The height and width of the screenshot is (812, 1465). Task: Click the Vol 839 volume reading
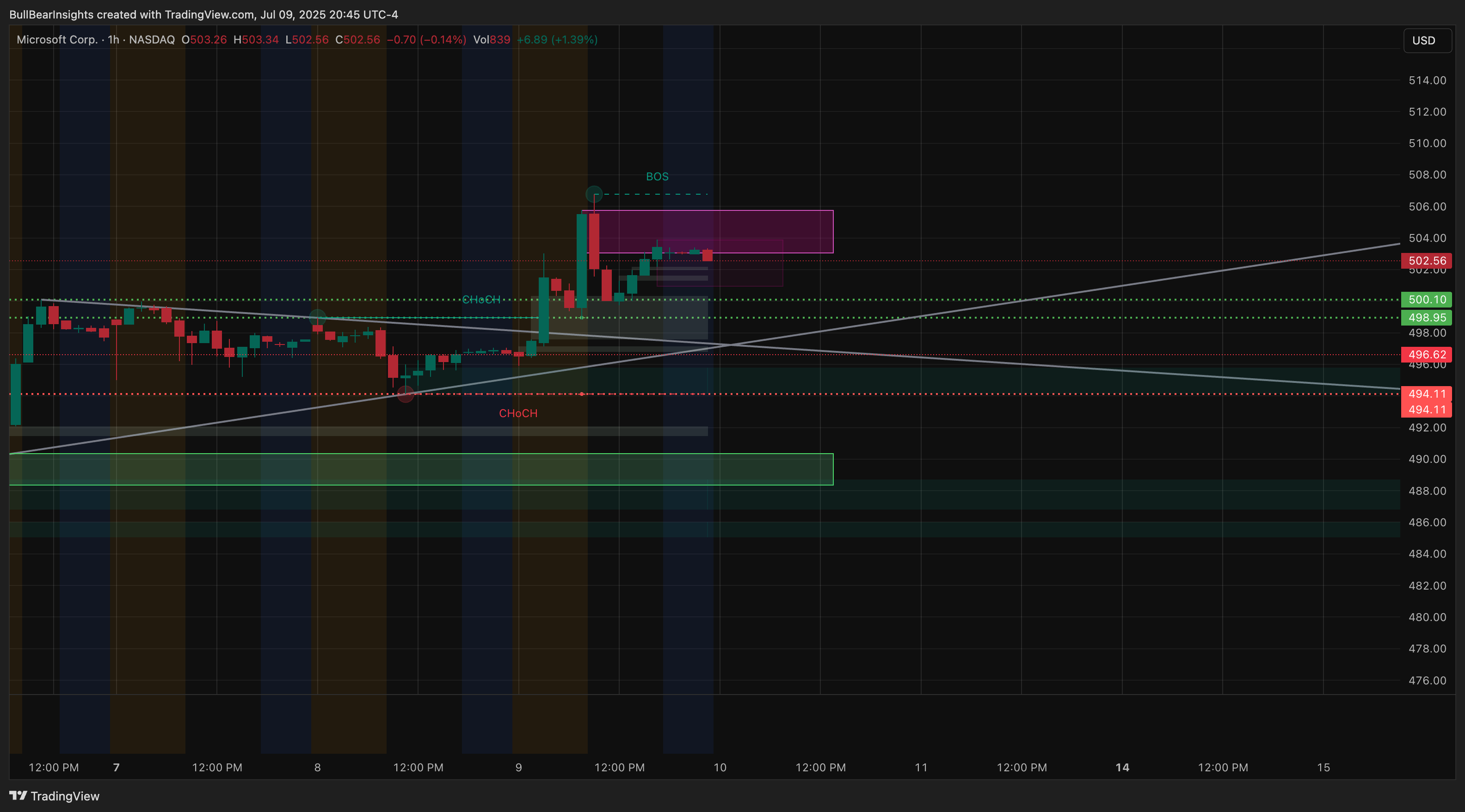click(x=492, y=40)
